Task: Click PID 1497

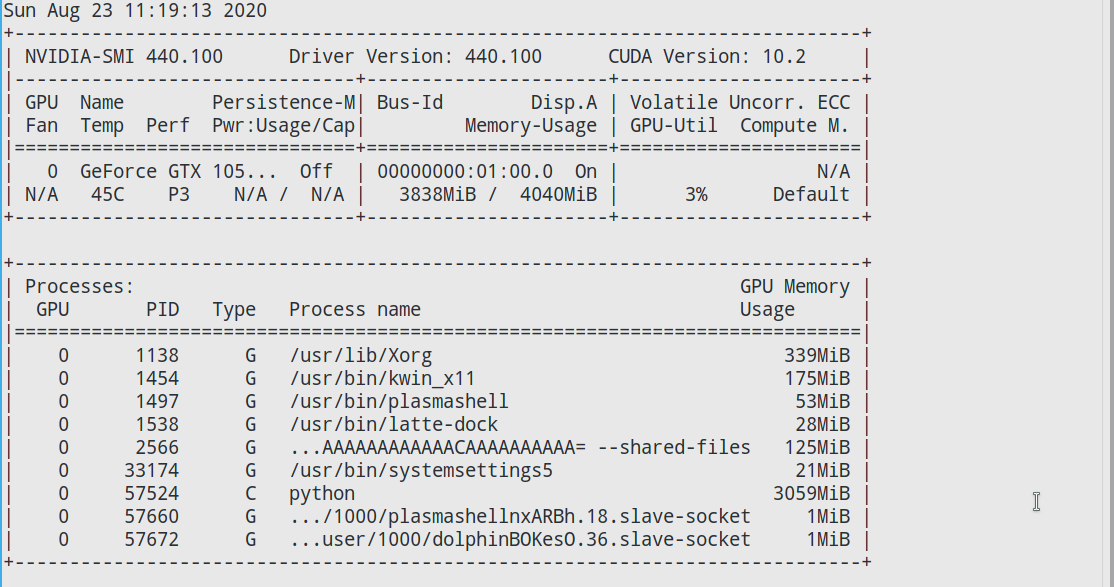Action: [157, 402]
